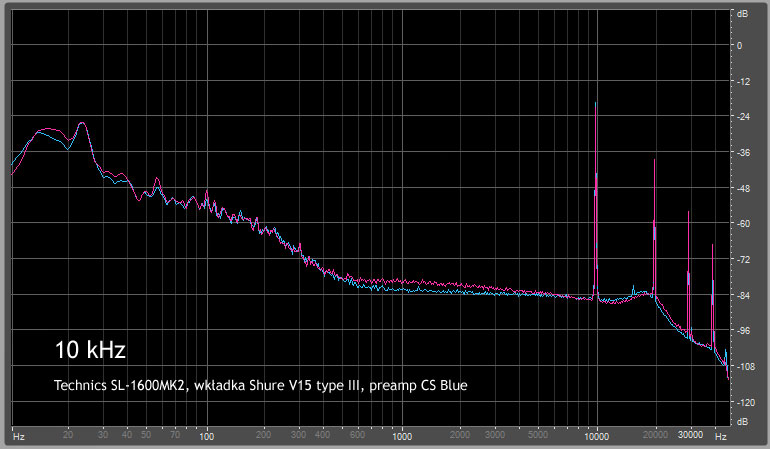This screenshot has height=449, width=770.
Task: Click the -60 dB scale label
Action: pos(743,224)
